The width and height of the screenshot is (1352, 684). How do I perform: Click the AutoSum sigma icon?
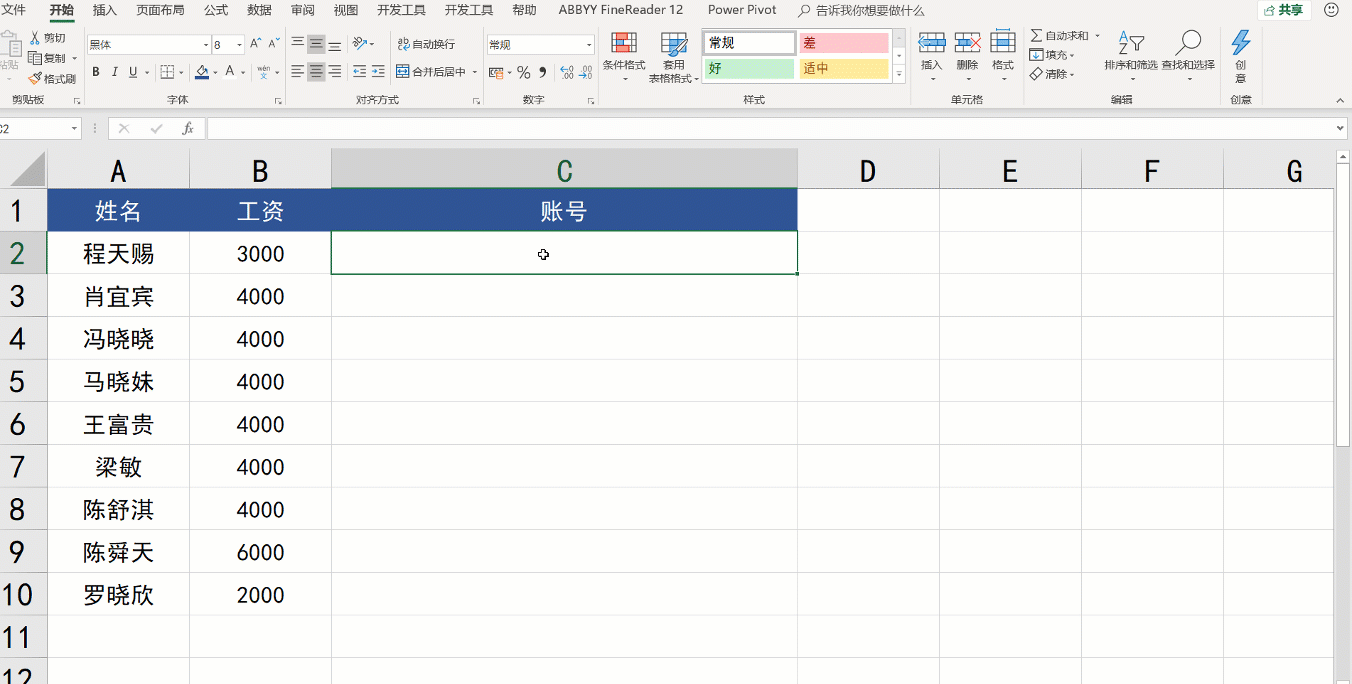click(1036, 36)
